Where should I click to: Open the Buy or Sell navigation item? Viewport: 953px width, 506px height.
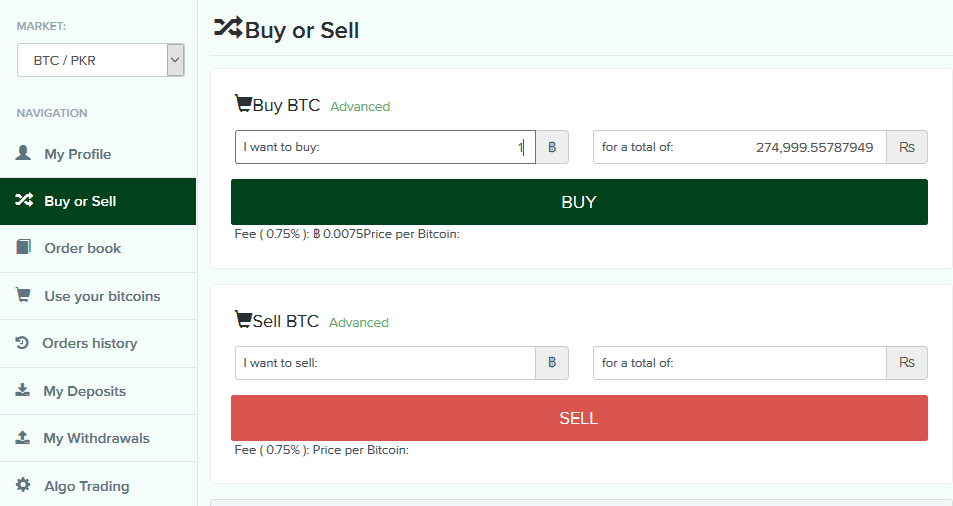98,201
